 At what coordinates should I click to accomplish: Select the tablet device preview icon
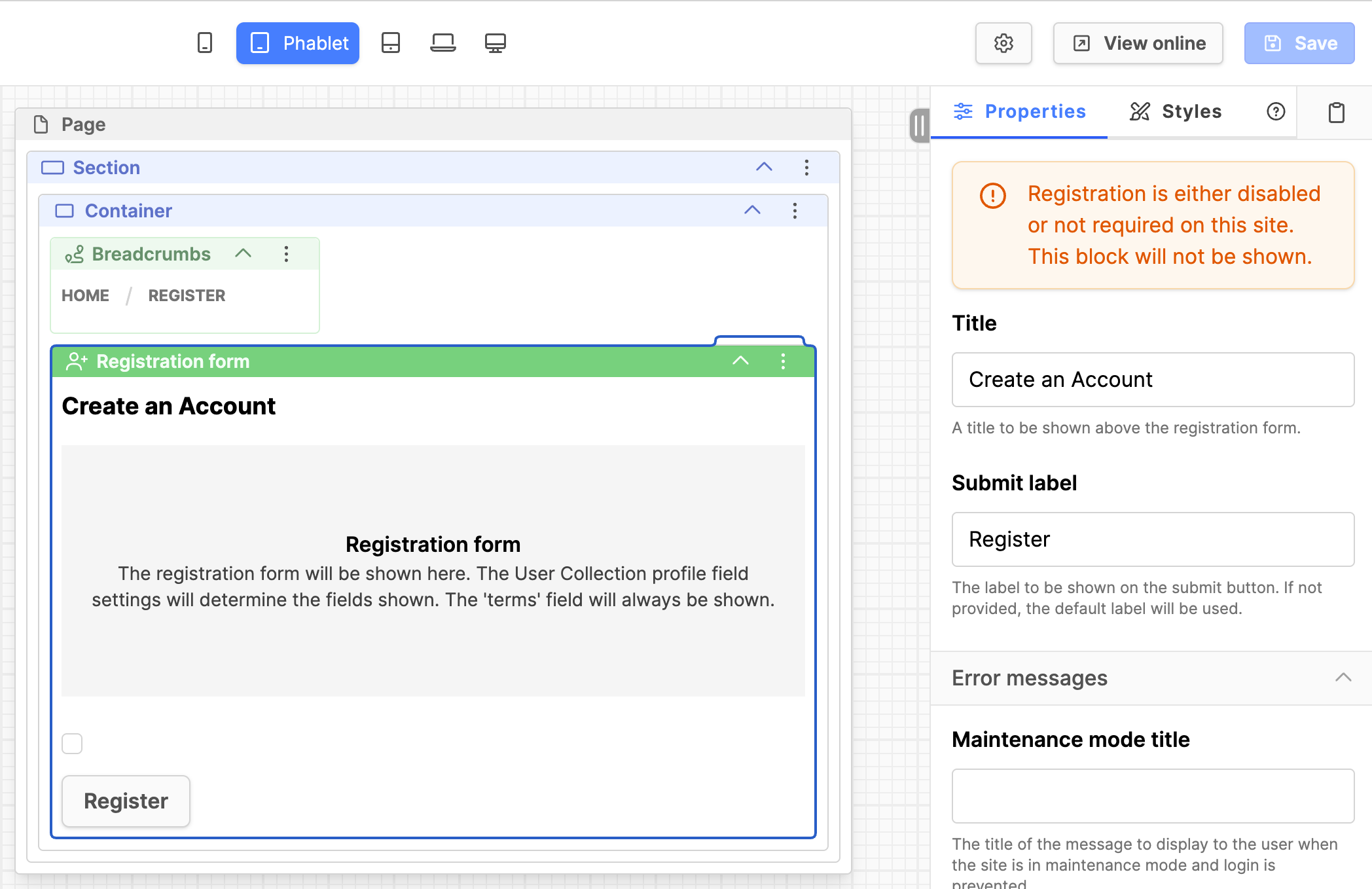391,43
